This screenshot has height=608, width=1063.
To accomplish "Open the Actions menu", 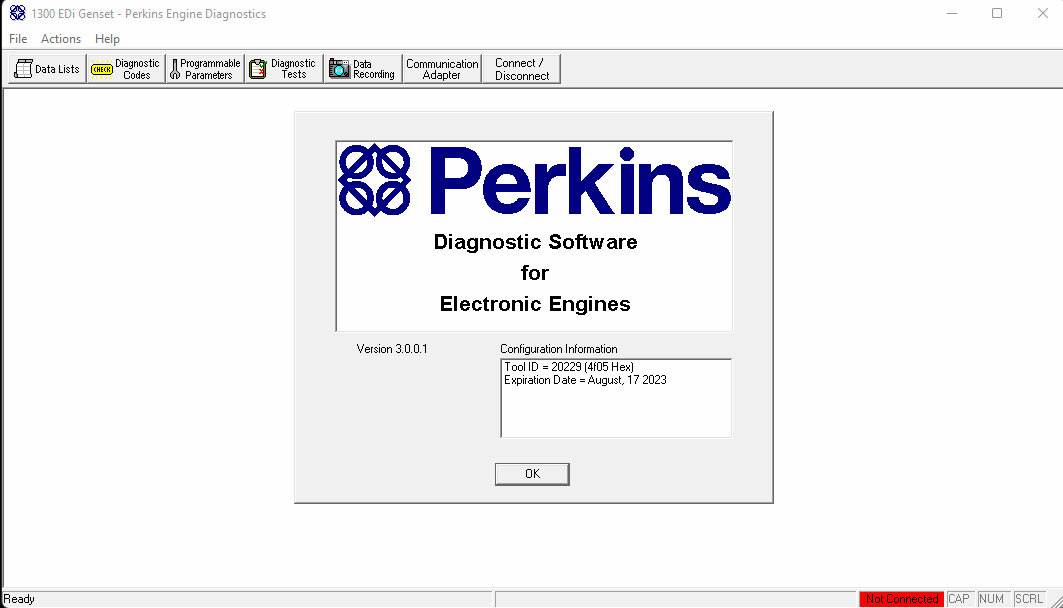I will (x=61, y=39).
